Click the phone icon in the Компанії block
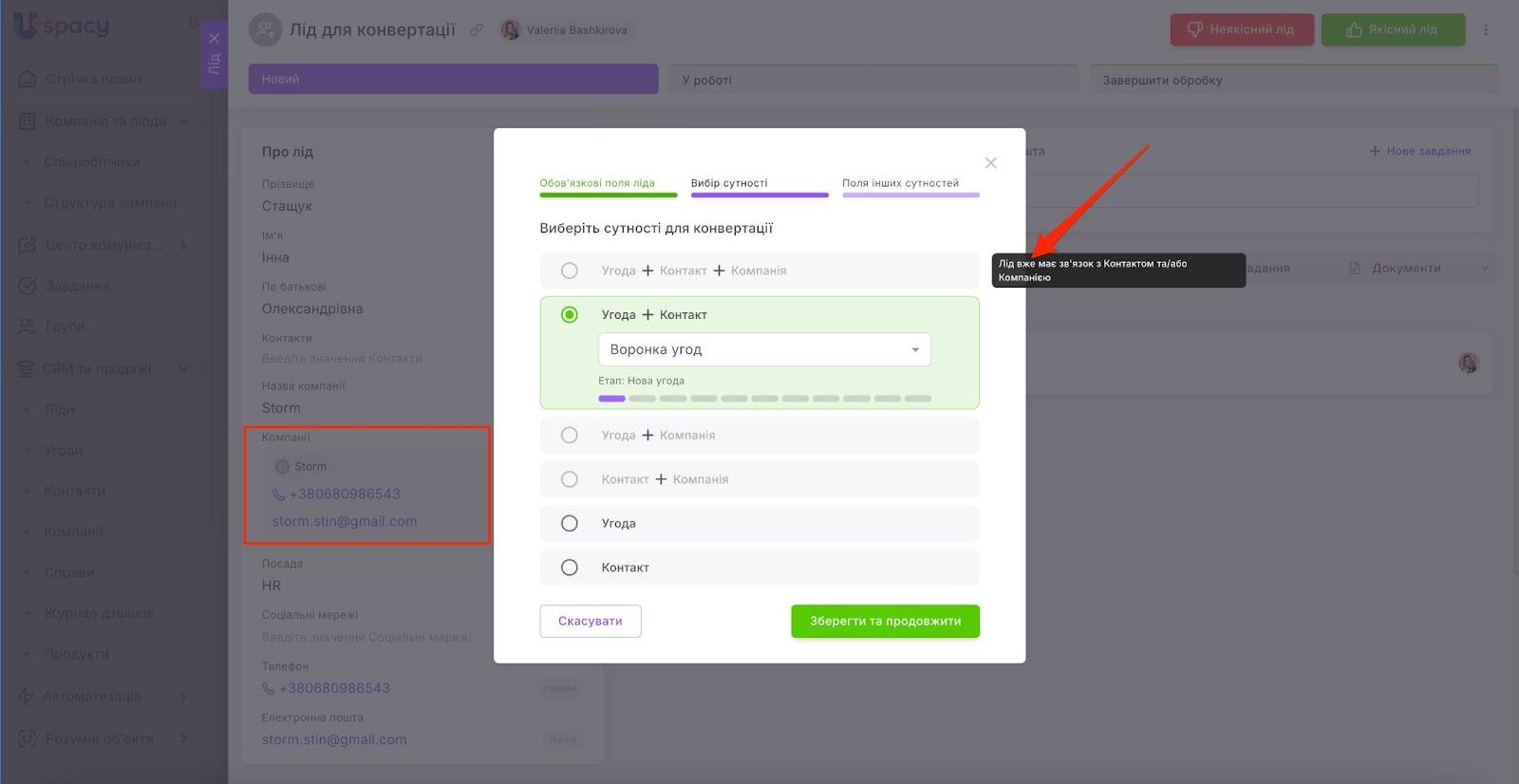Screen dimensions: 1519x784 click(x=278, y=495)
